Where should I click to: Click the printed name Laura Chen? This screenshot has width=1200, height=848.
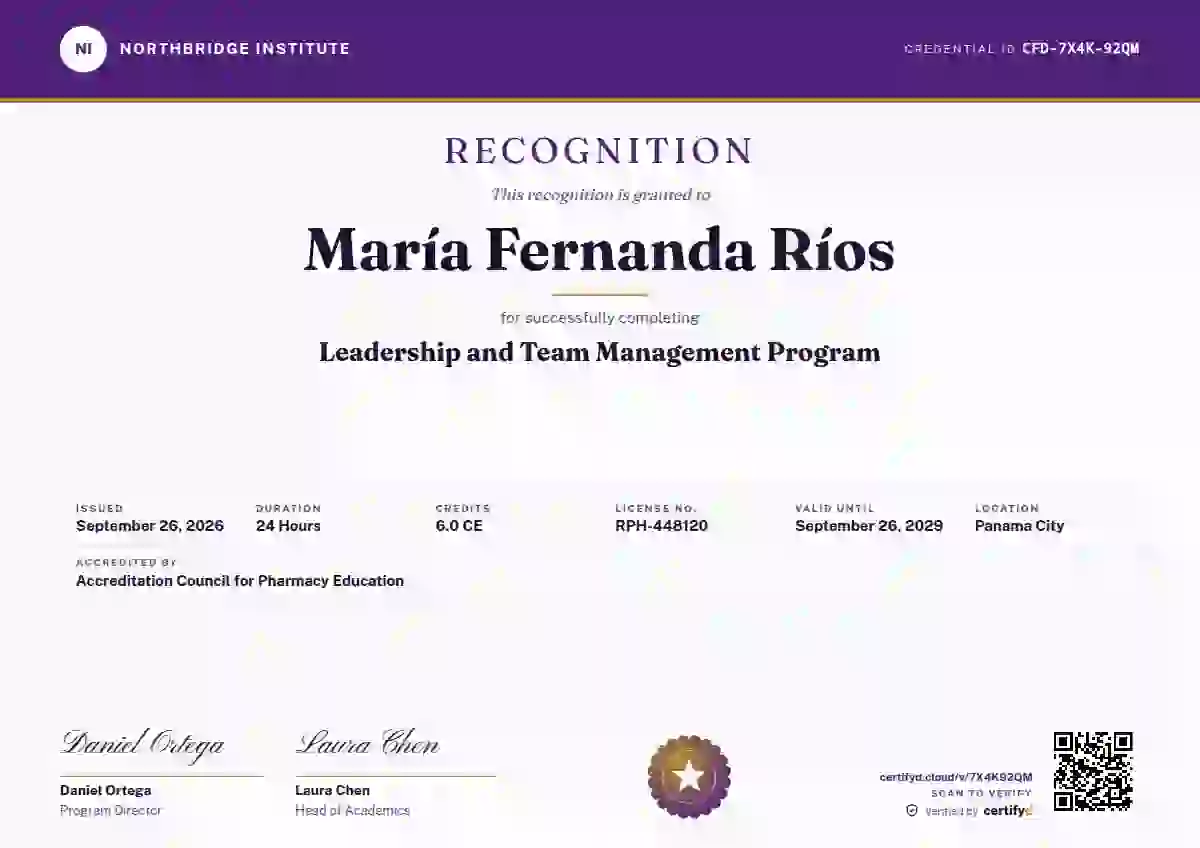coord(332,791)
